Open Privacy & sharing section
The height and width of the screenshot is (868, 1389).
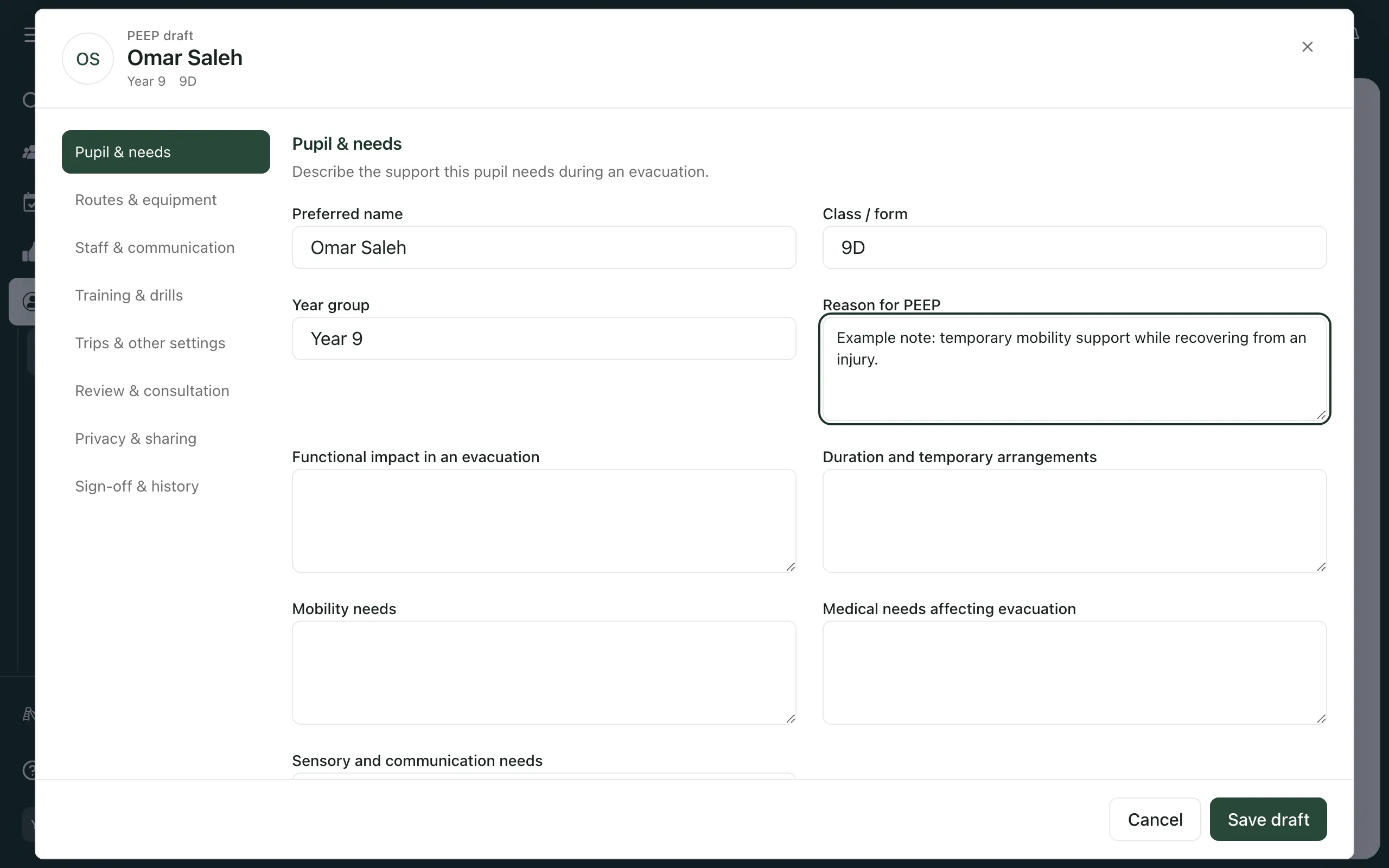[166, 438]
